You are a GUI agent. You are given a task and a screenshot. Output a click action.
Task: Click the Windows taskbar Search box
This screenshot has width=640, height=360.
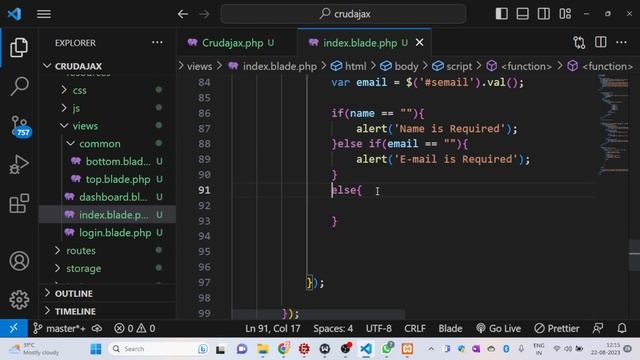[159, 349]
